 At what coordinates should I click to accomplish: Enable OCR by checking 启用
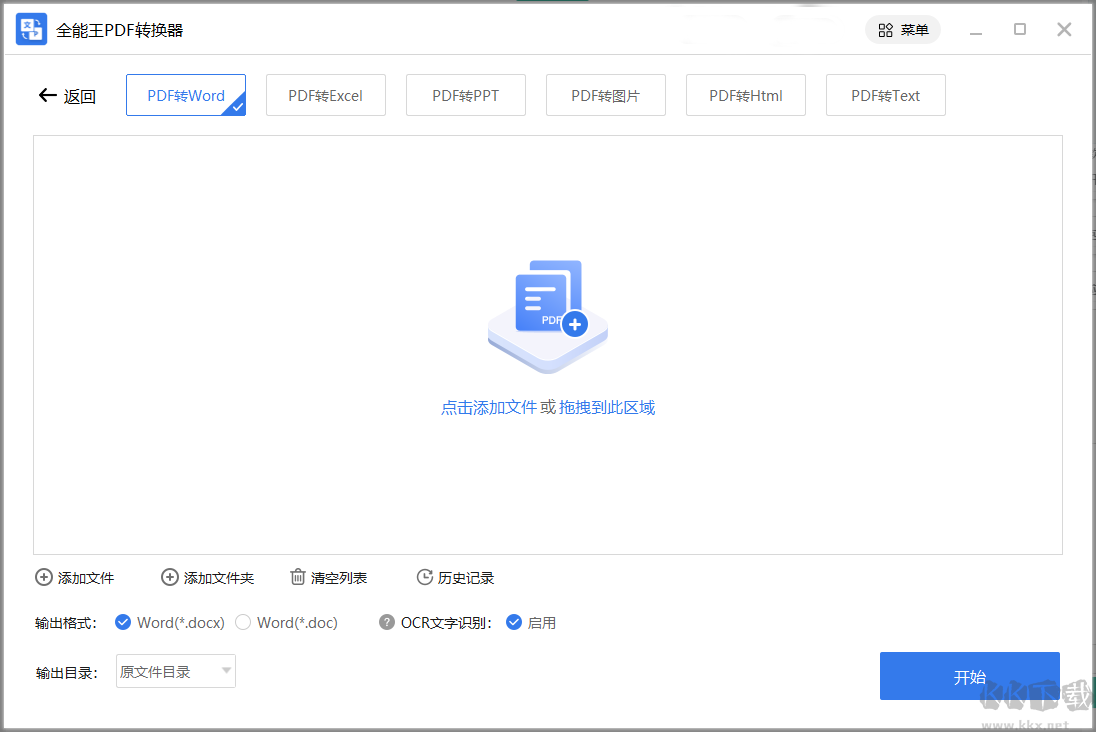point(515,622)
